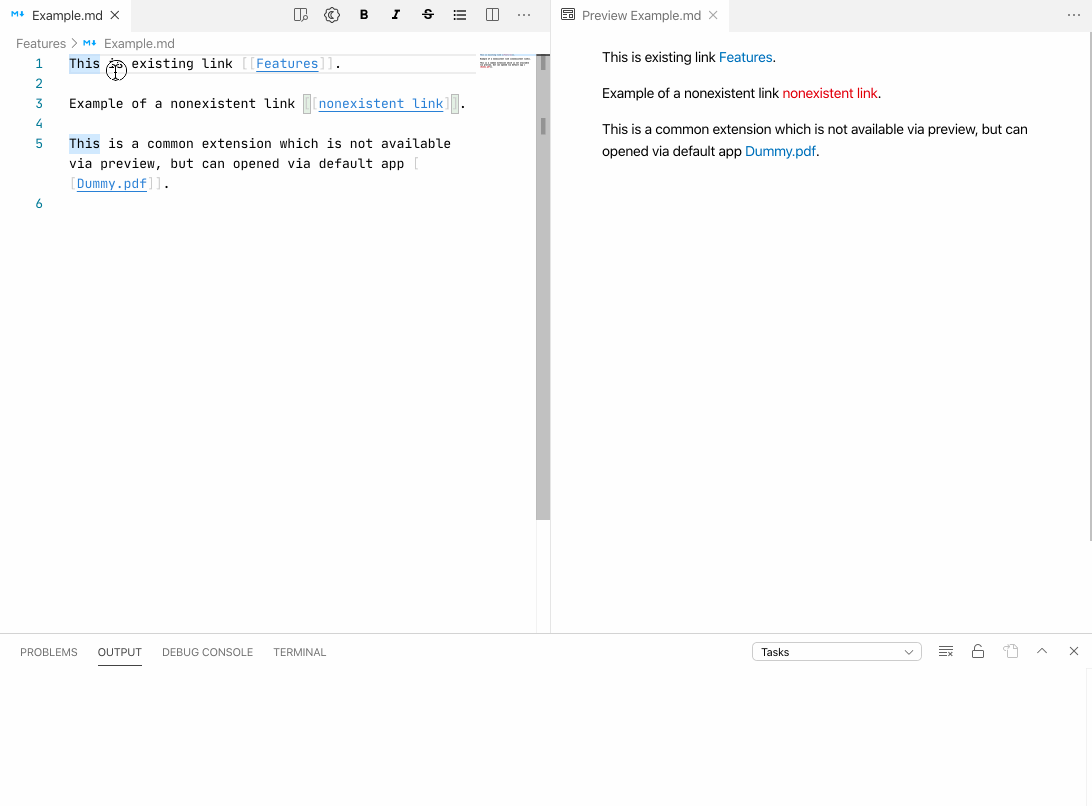Switch to the PROBLEMS tab
The image size is (1092, 806).
tap(48, 652)
